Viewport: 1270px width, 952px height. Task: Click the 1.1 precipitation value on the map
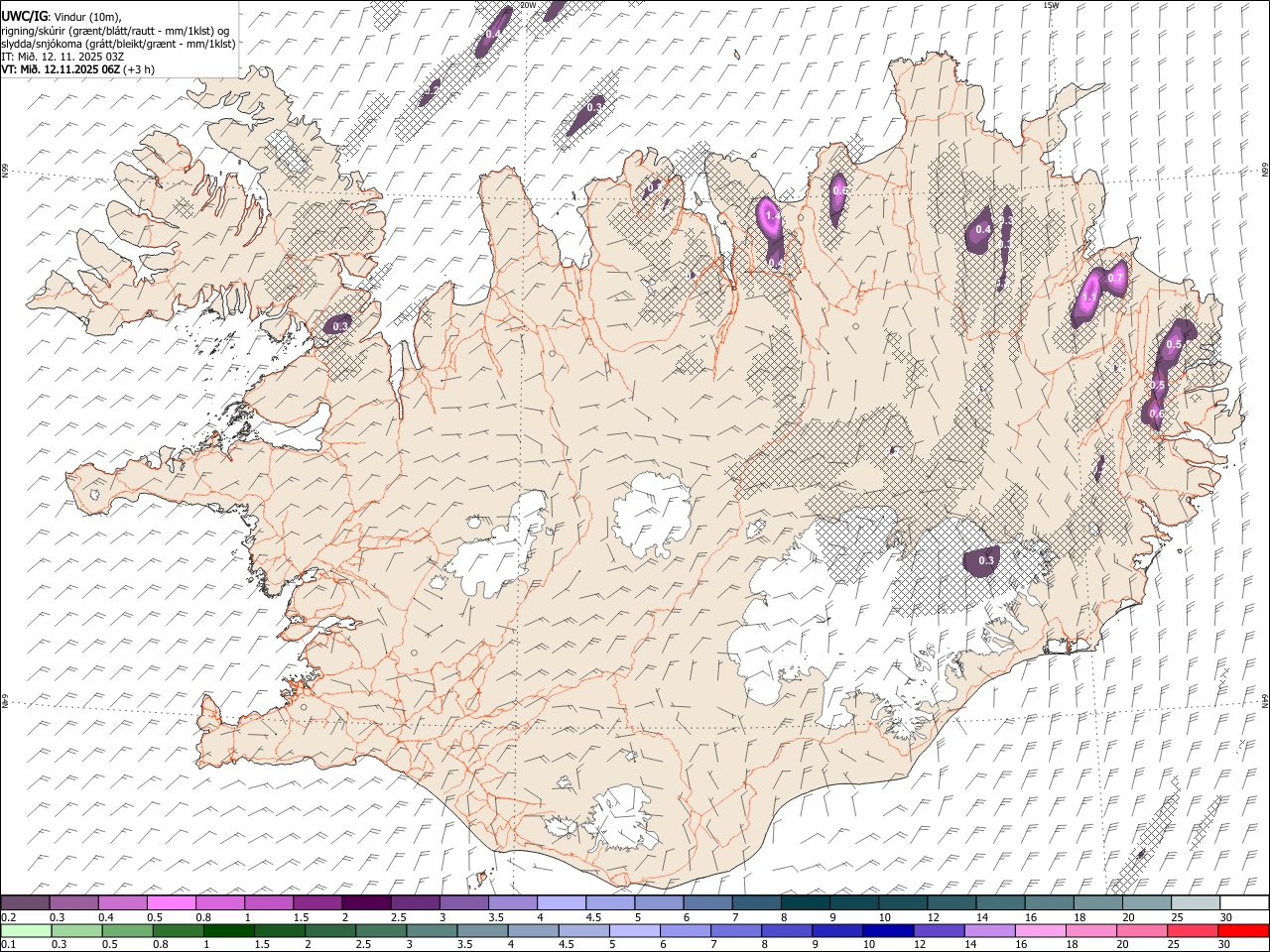pos(1089,297)
